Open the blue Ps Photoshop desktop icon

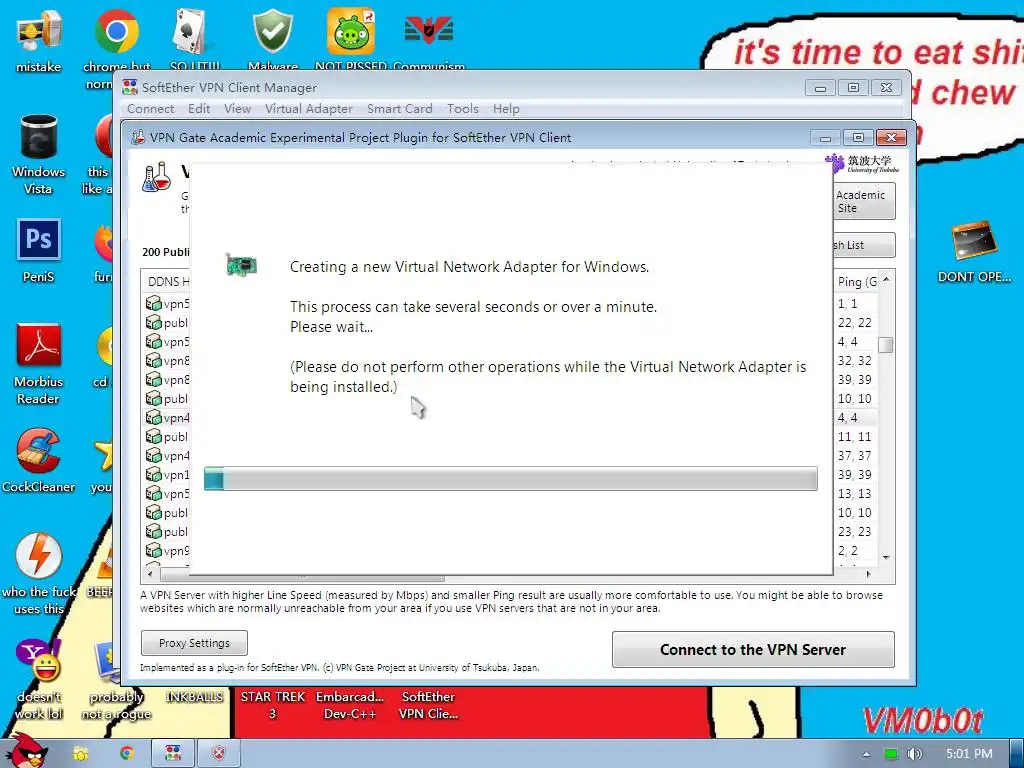pos(39,240)
